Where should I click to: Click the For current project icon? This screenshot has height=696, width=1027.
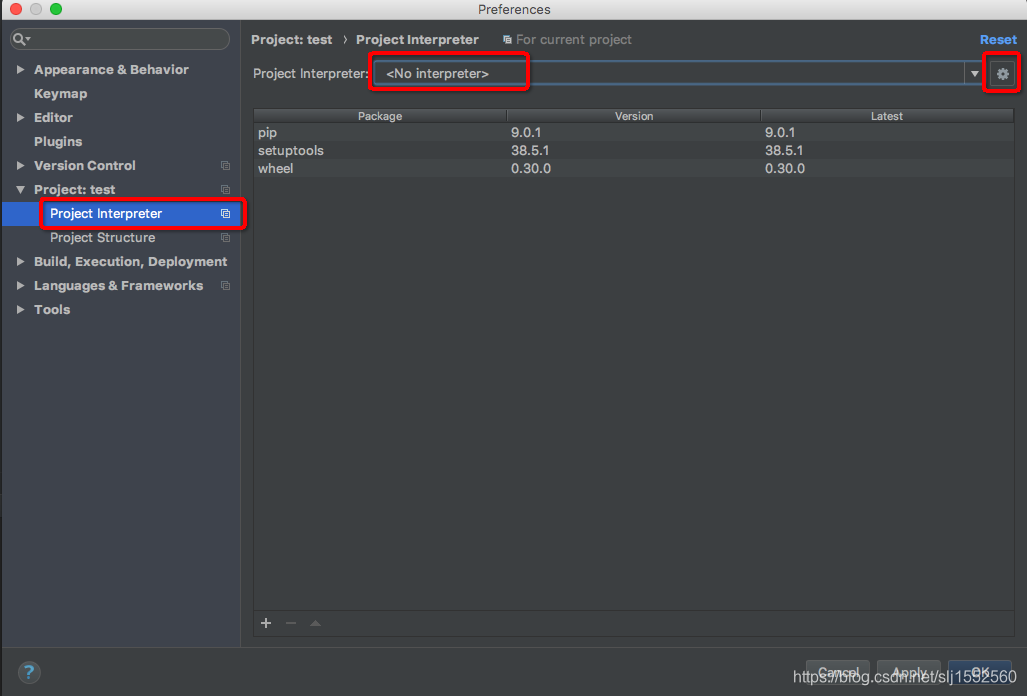tap(507, 40)
